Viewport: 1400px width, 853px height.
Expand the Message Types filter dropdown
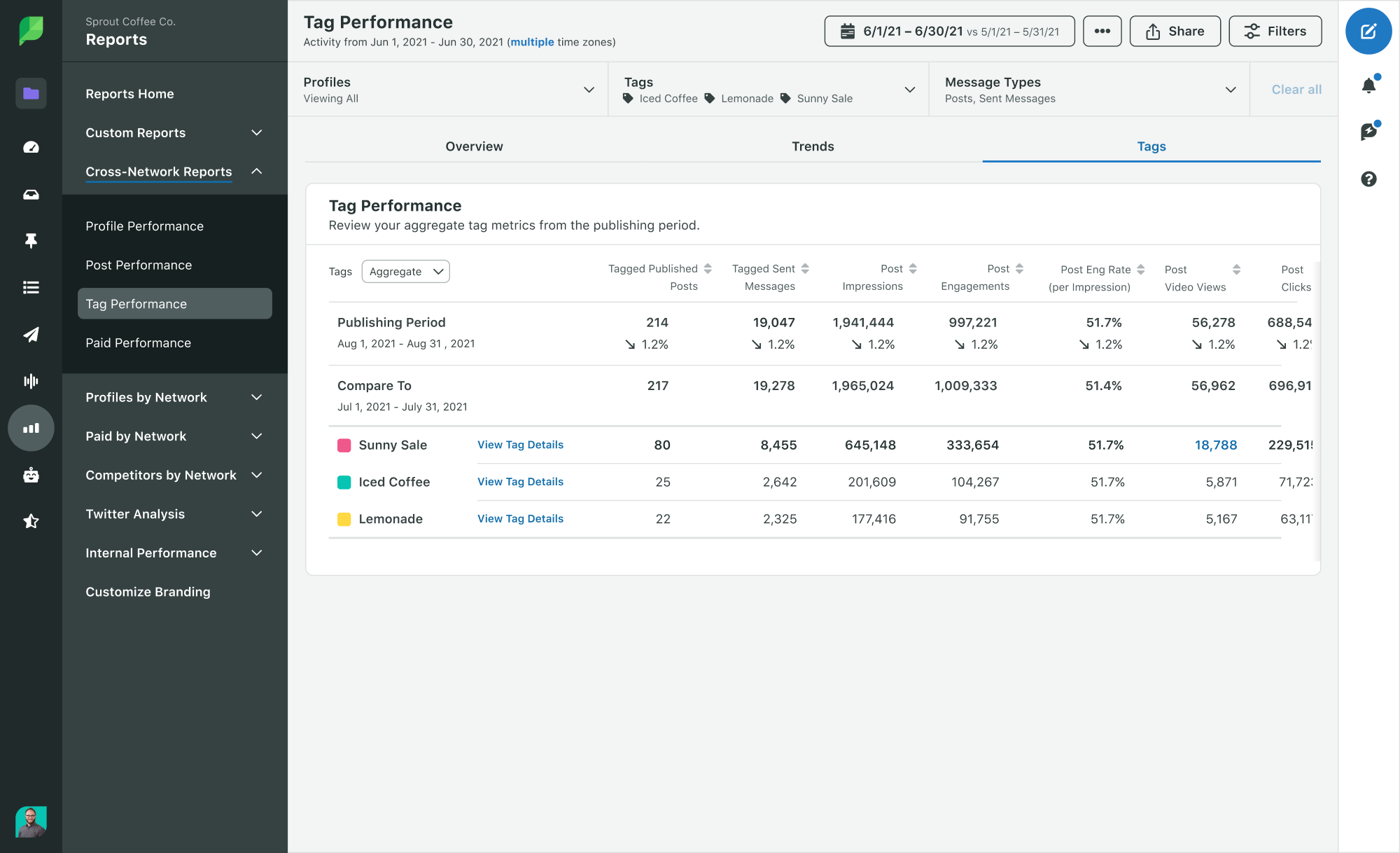pos(1231,90)
